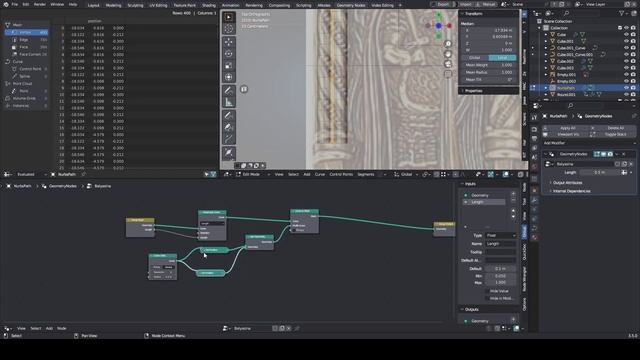Open the Edit Mode dropdown in viewport header

[254, 174]
